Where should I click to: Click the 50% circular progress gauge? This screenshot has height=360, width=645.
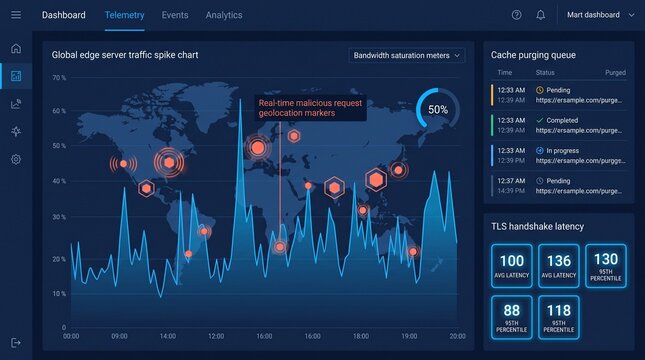(x=438, y=109)
